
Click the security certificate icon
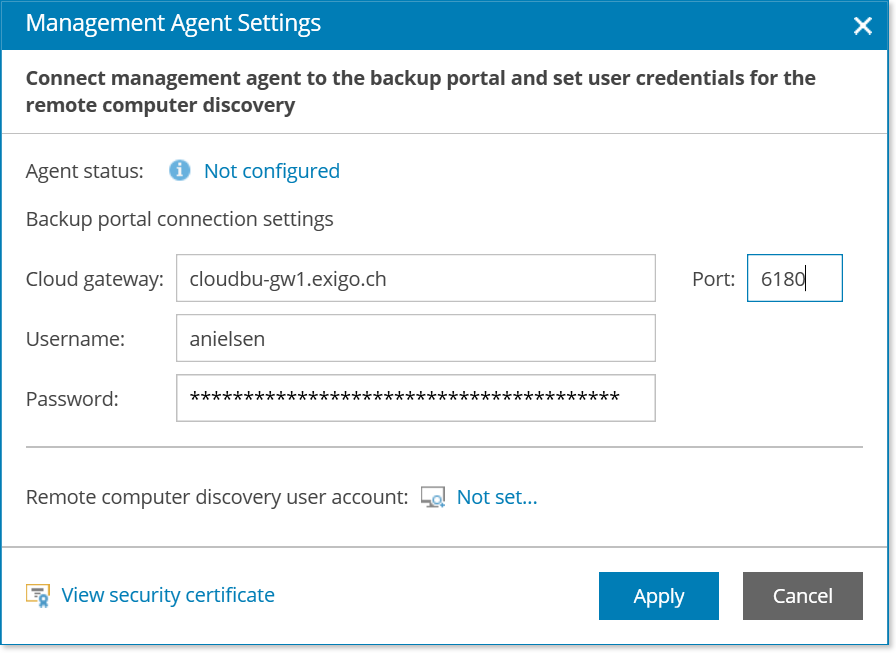click(38, 595)
